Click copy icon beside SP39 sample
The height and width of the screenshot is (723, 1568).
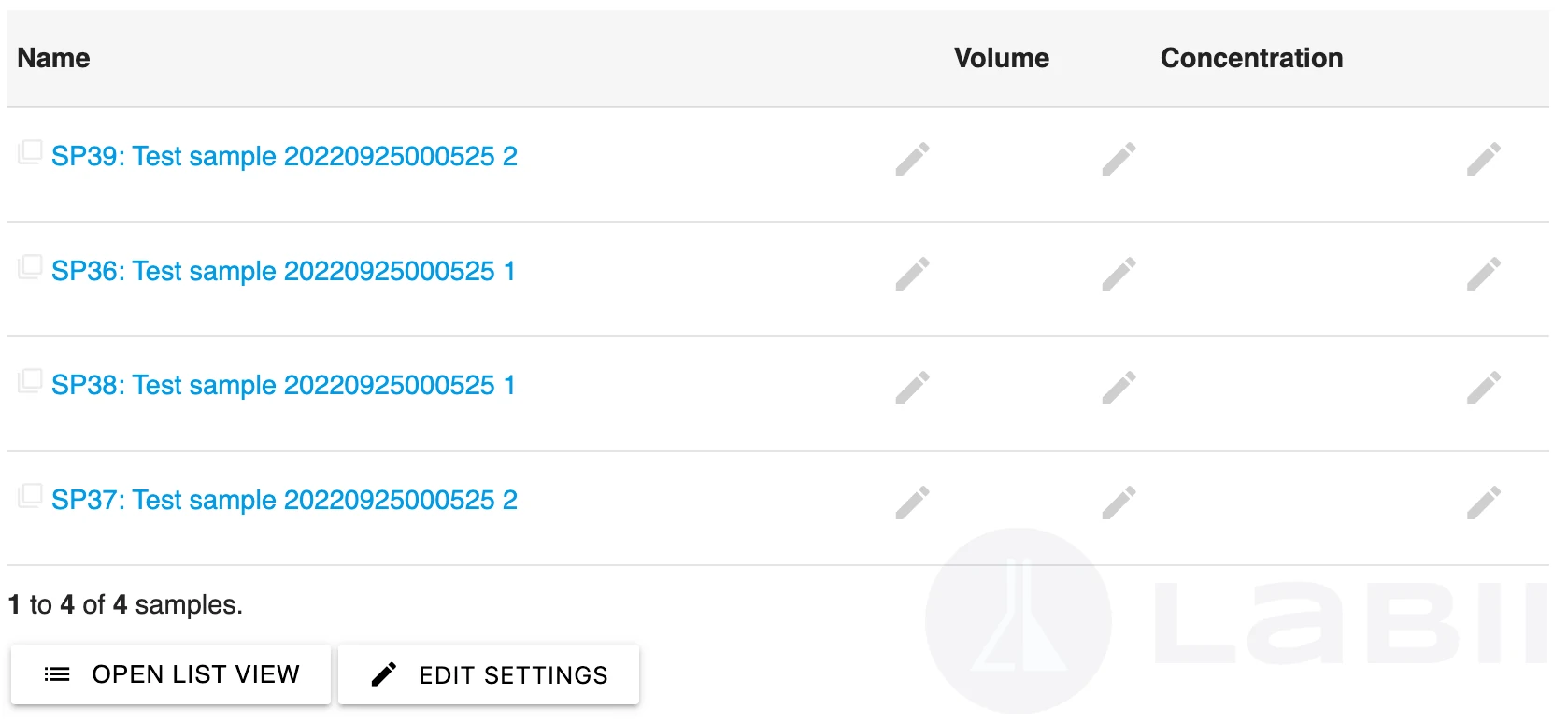30,152
